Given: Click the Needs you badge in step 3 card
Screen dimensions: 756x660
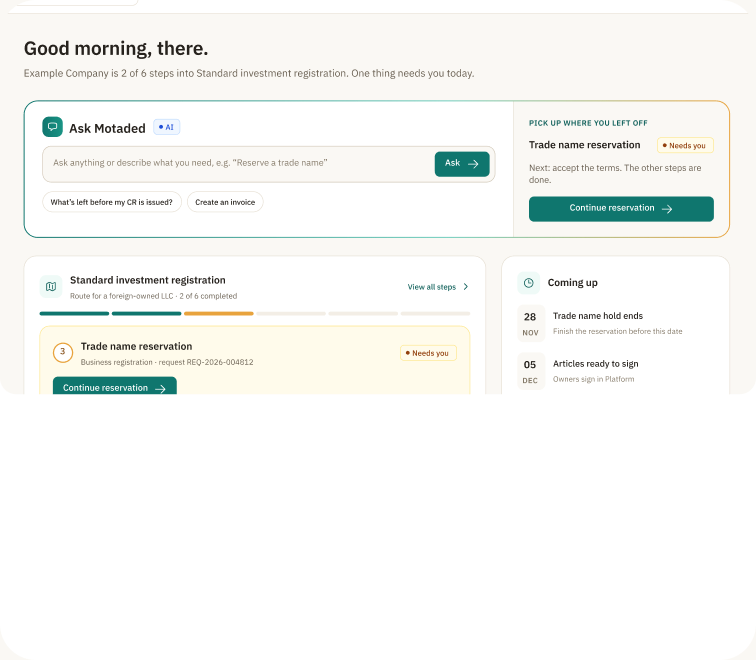Looking at the screenshot, I should pyautogui.click(x=428, y=353).
